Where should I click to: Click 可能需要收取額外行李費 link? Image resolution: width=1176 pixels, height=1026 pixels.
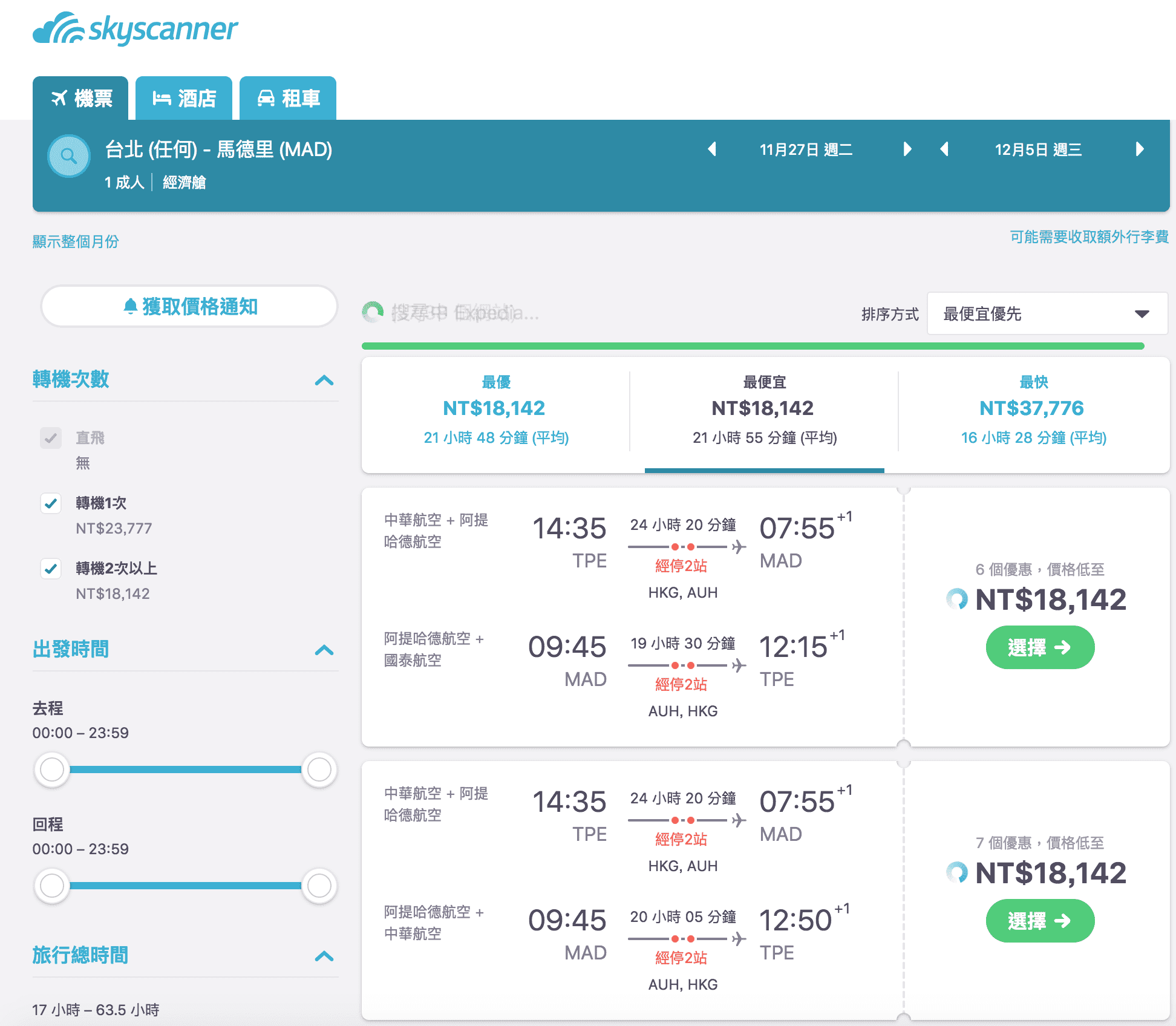click(x=1089, y=237)
